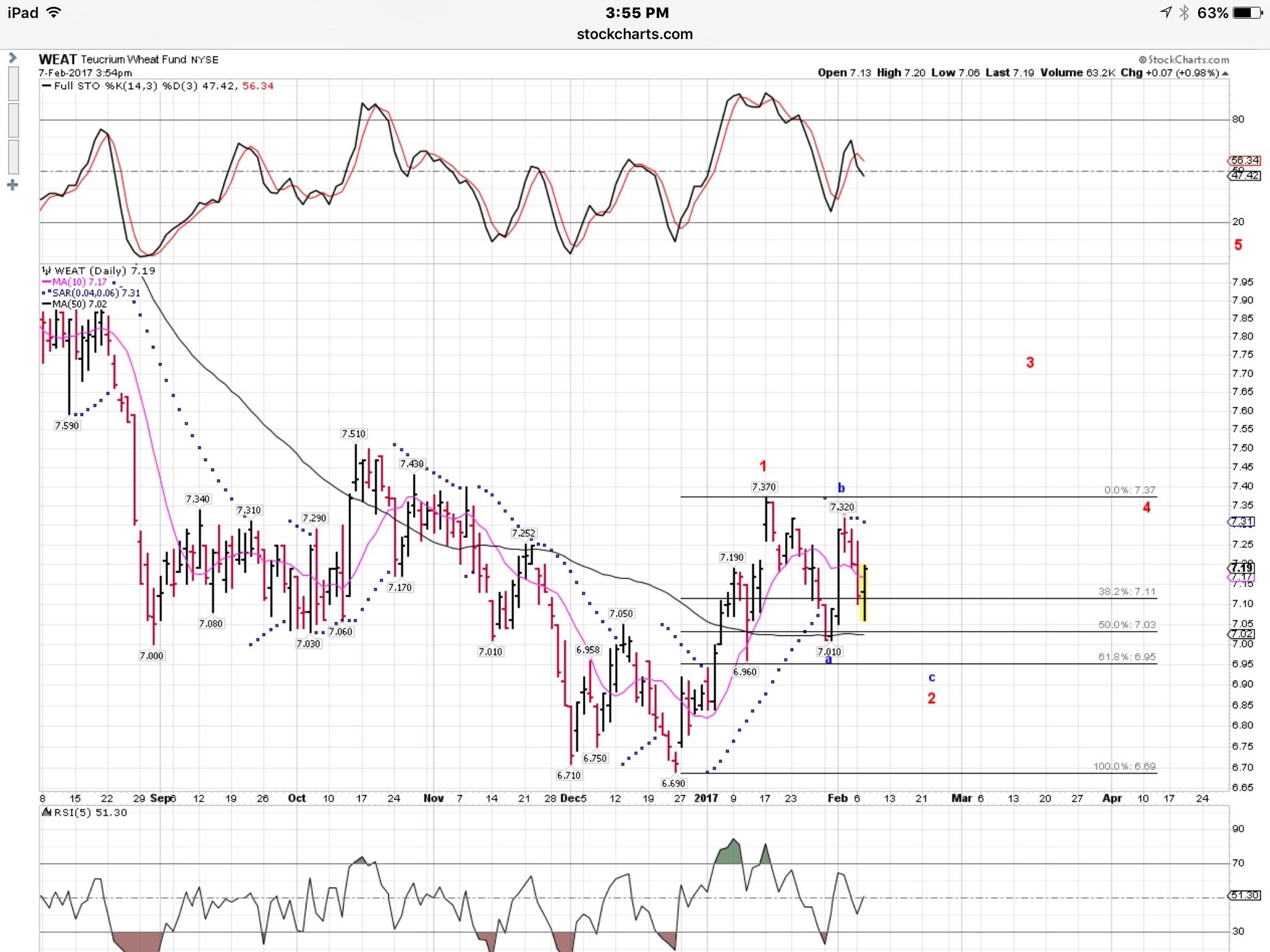Click the pink MA(10) legend swatch

pyautogui.click(x=47, y=282)
